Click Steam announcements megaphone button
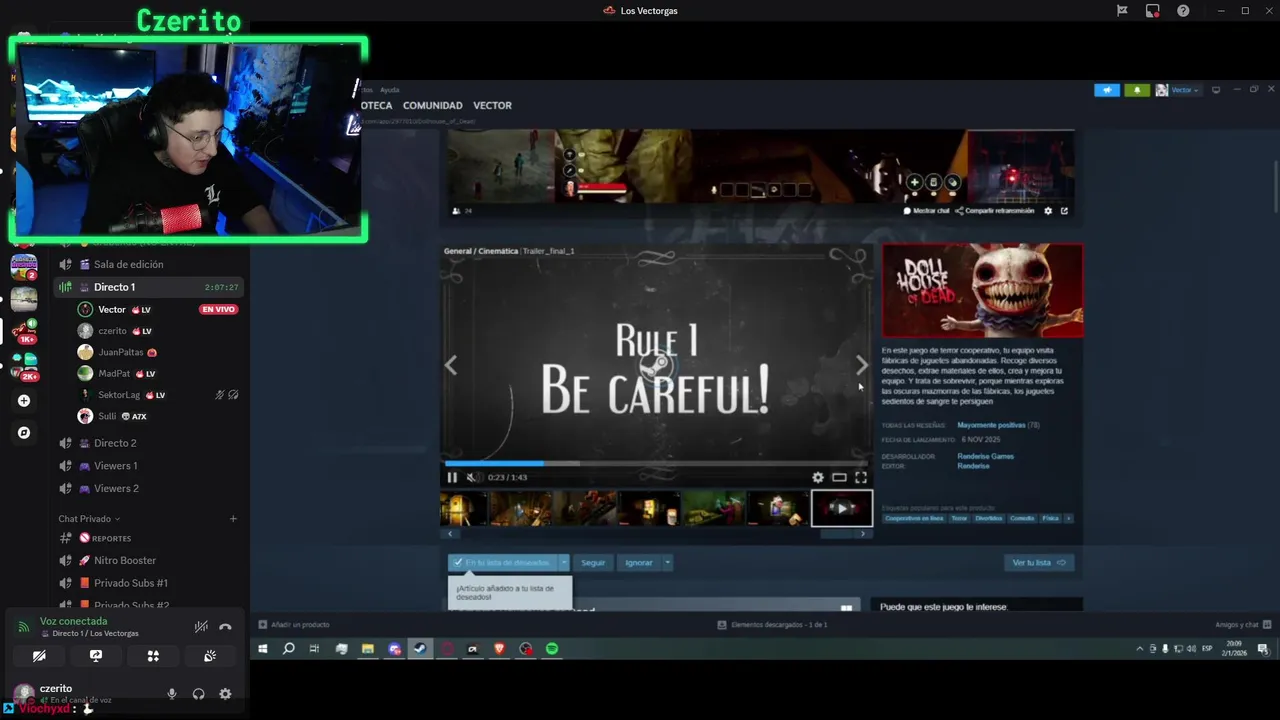Viewport: 1280px width, 720px height. pyautogui.click(x=1107, y=90)
